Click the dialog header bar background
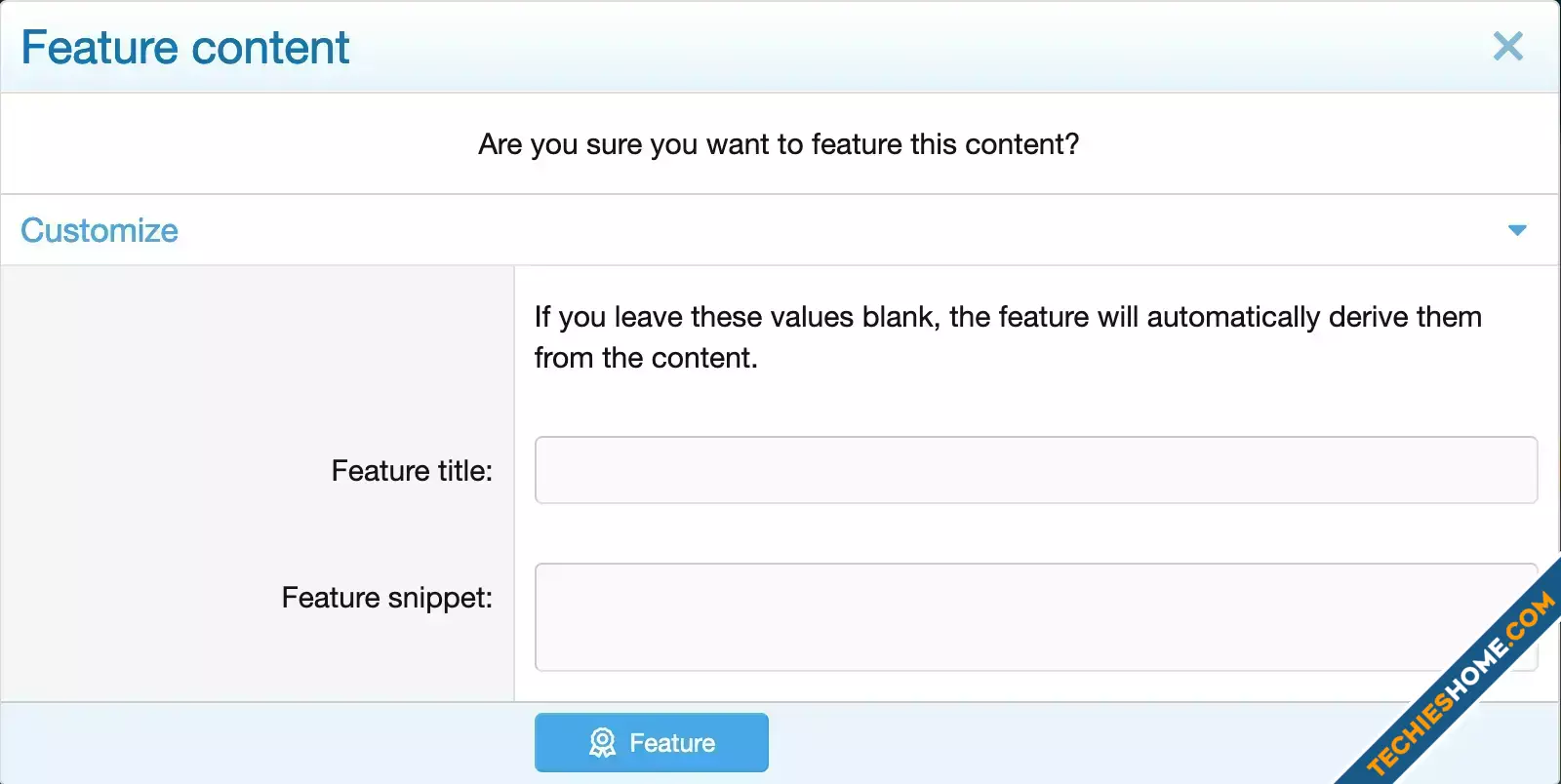Viewport: 1561px width, 784px height. coord(878,47)
